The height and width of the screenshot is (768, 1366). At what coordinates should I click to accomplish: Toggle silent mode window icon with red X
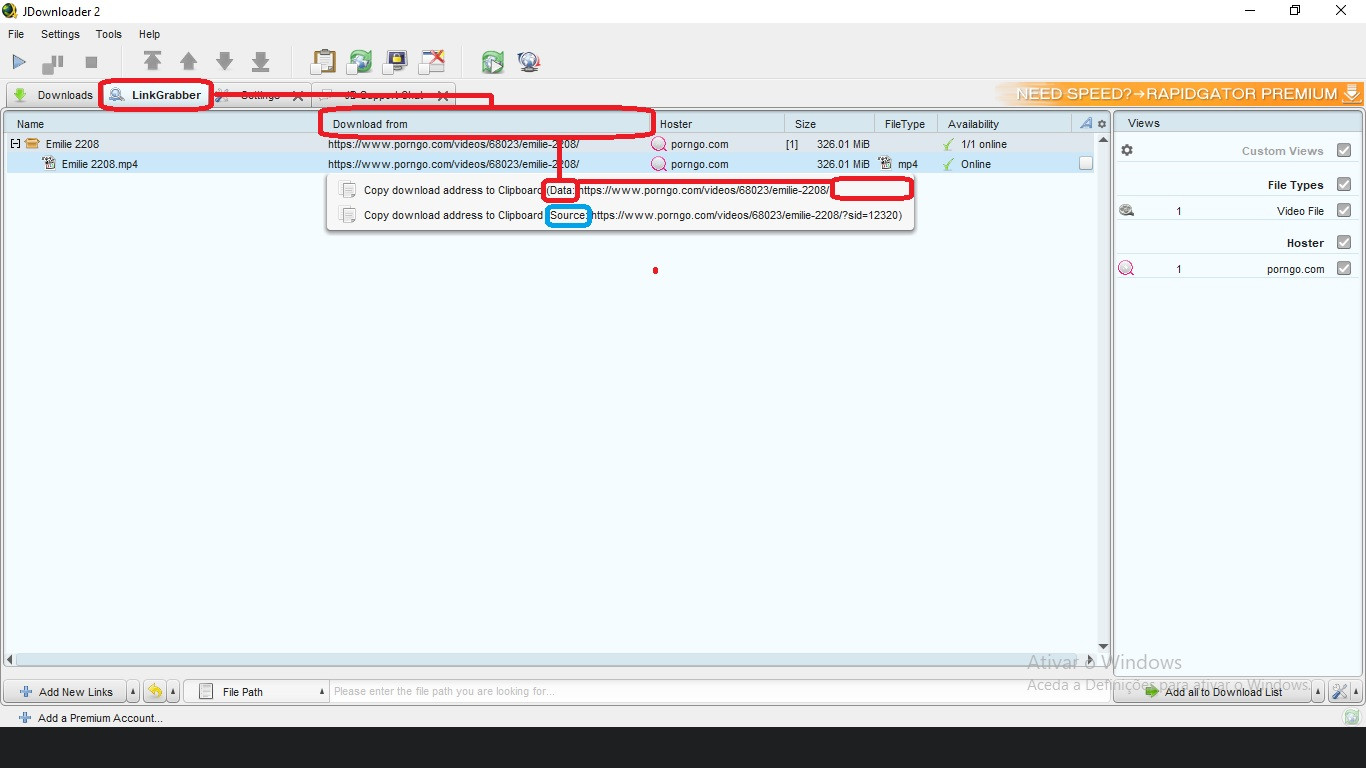click(x=432, y=62)
